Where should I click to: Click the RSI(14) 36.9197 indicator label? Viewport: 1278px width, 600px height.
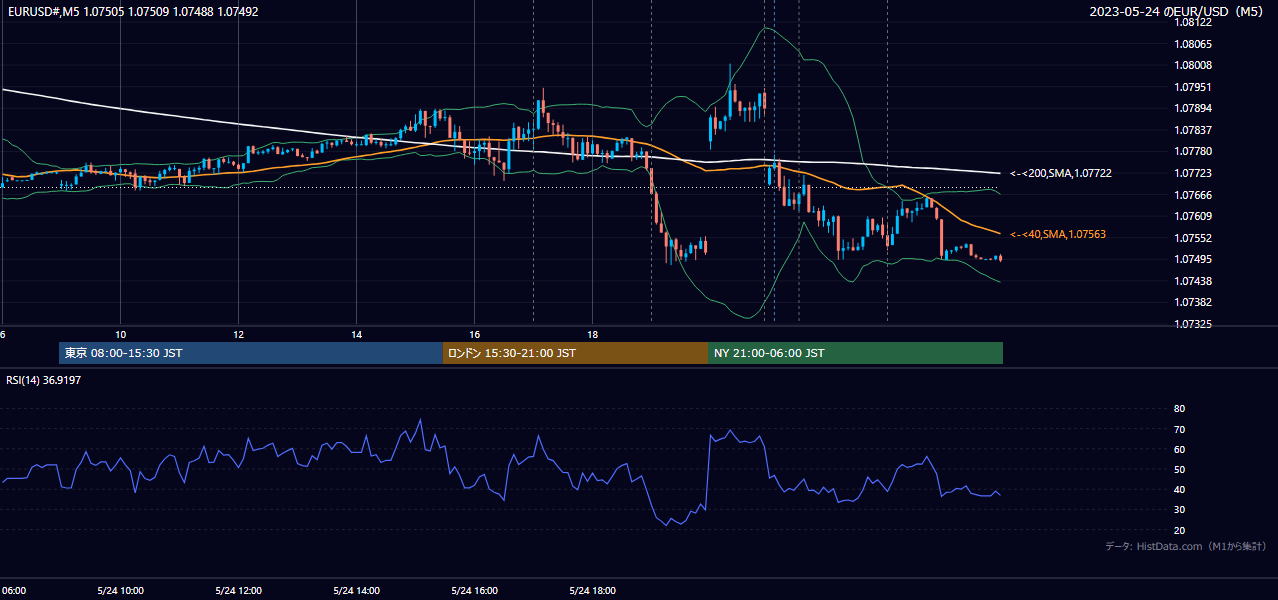pos(43,380)
